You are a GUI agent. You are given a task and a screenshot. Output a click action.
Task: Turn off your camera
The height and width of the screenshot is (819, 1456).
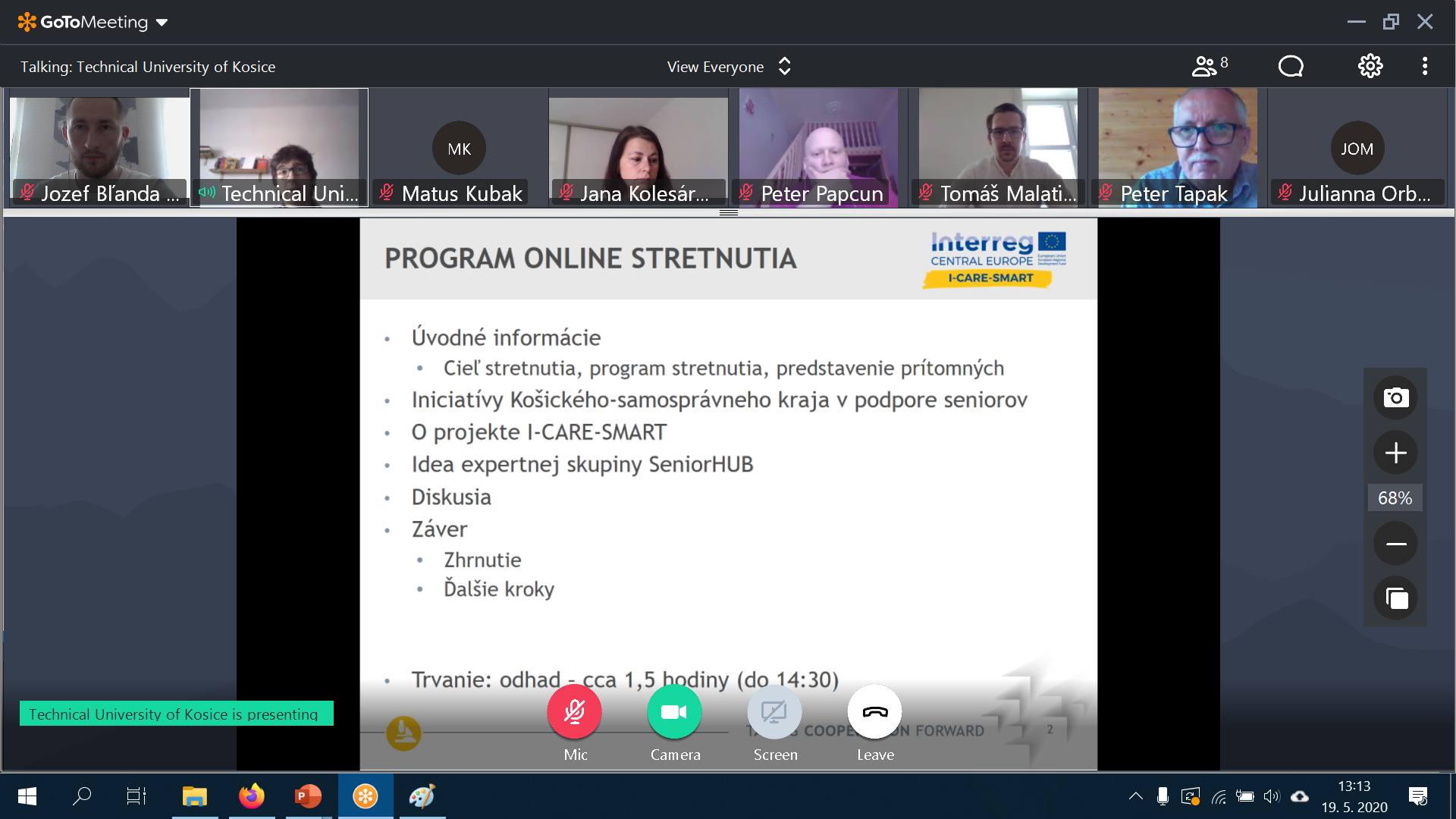(674, 712)
